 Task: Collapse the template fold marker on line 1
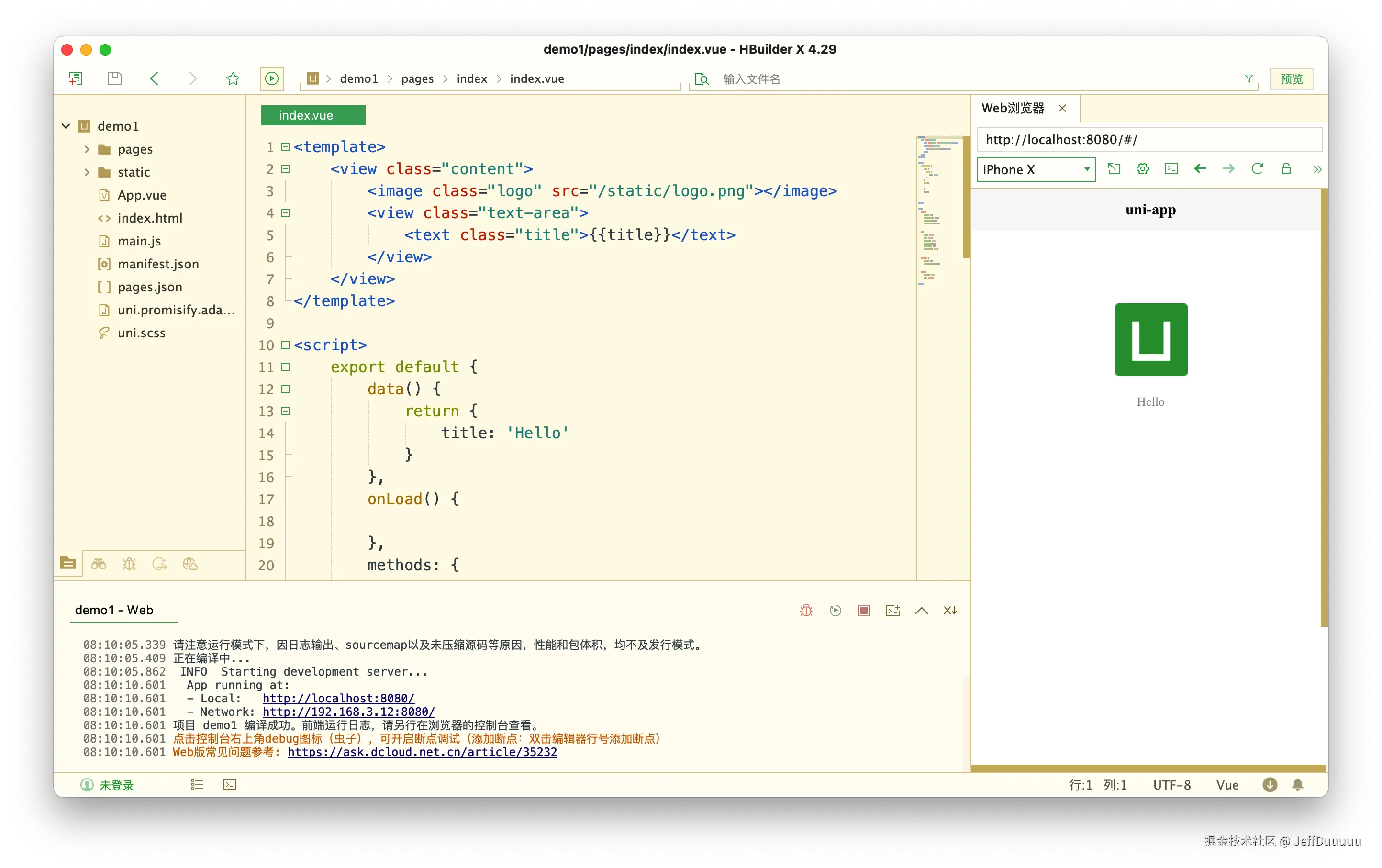285,147
